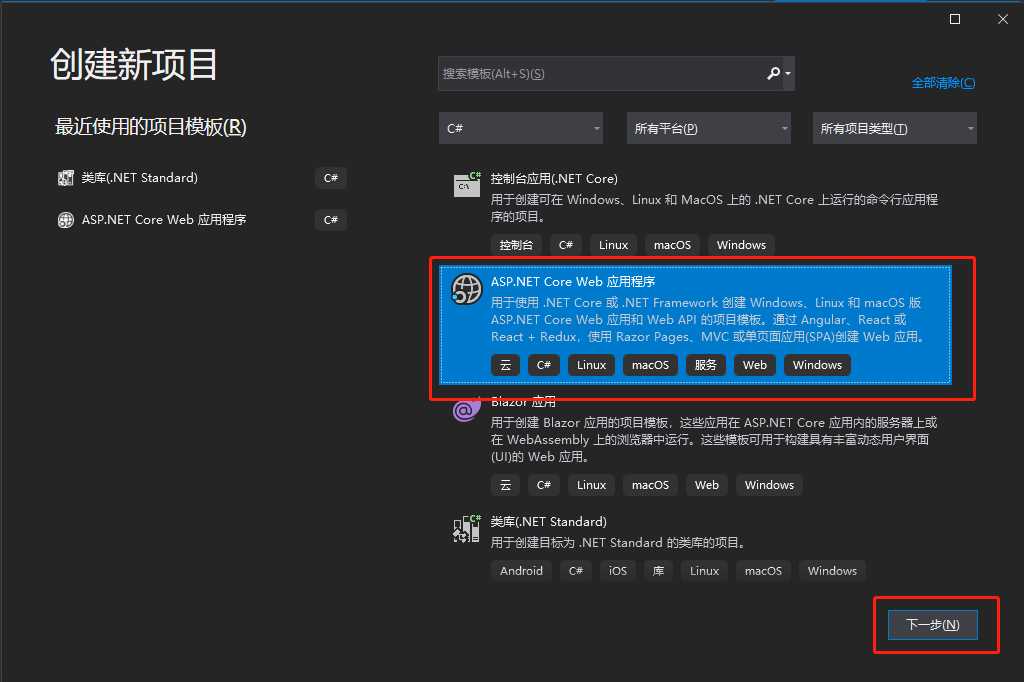Open the C# language filter dropdown
This screenshot has width=1024, height=682.
click(520, 128)
